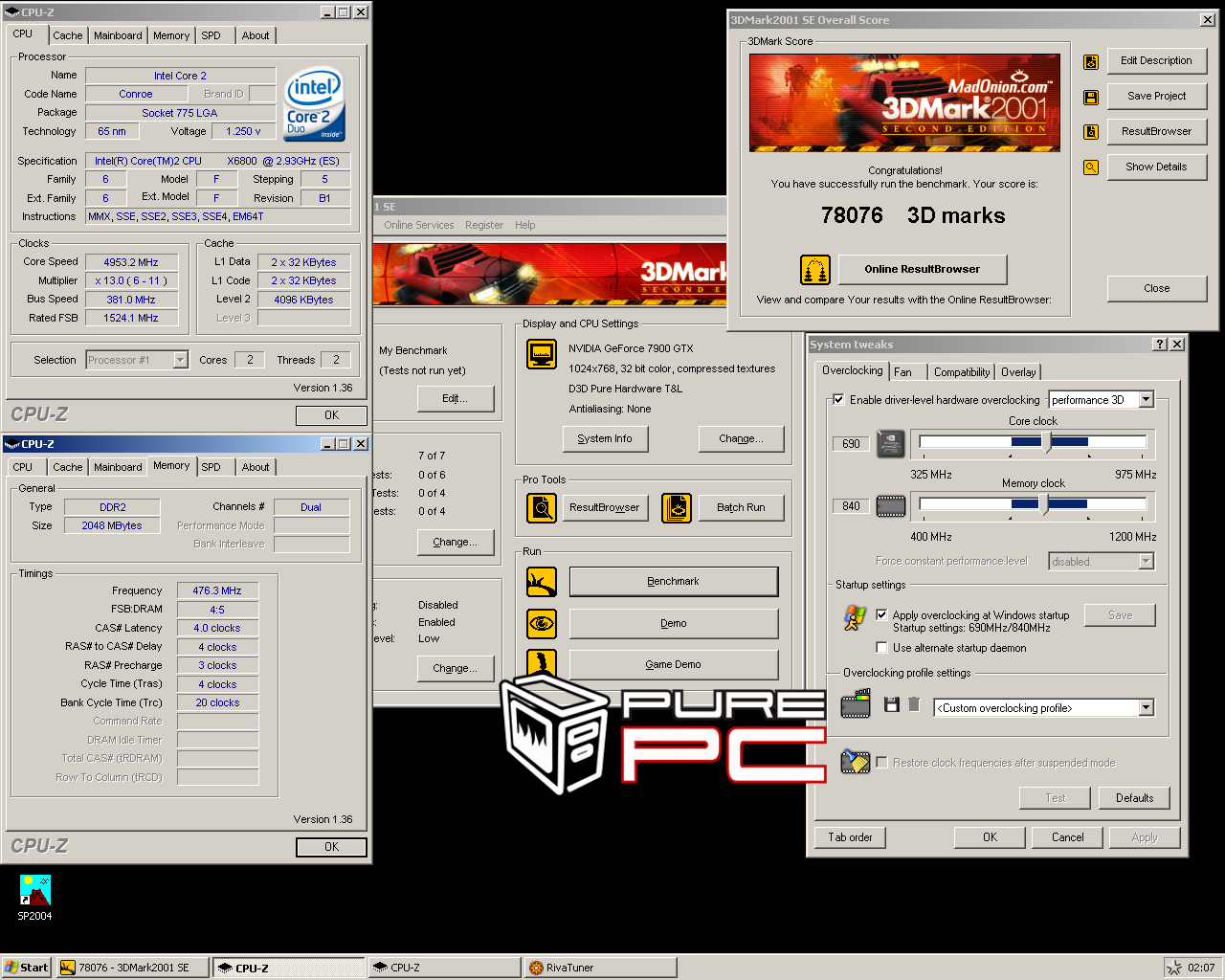1225x980 pixels.
Task: Click the Demo eye icon
Action: pos(542,624)
